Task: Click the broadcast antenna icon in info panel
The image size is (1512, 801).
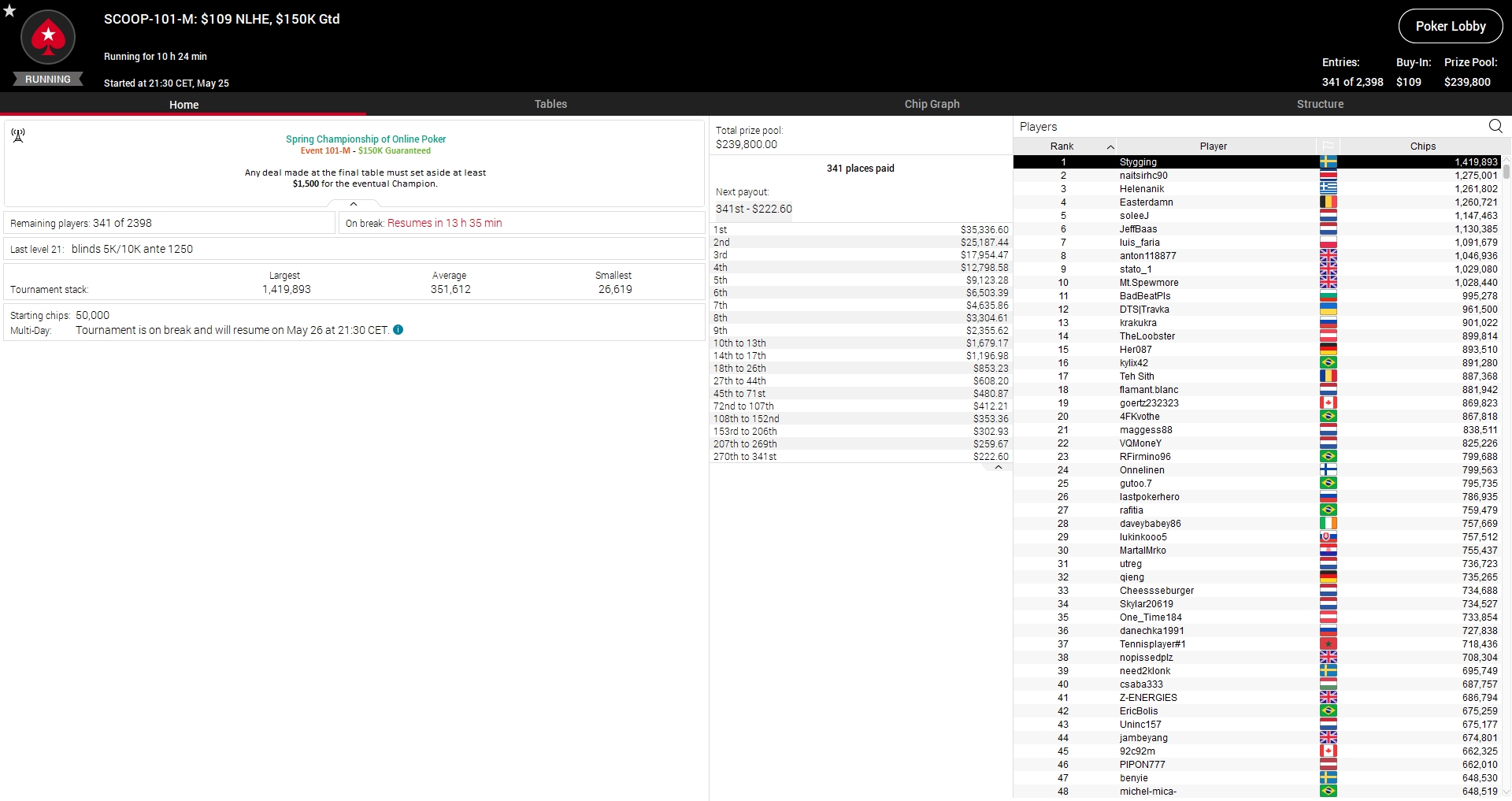Action: click(18, 135)
